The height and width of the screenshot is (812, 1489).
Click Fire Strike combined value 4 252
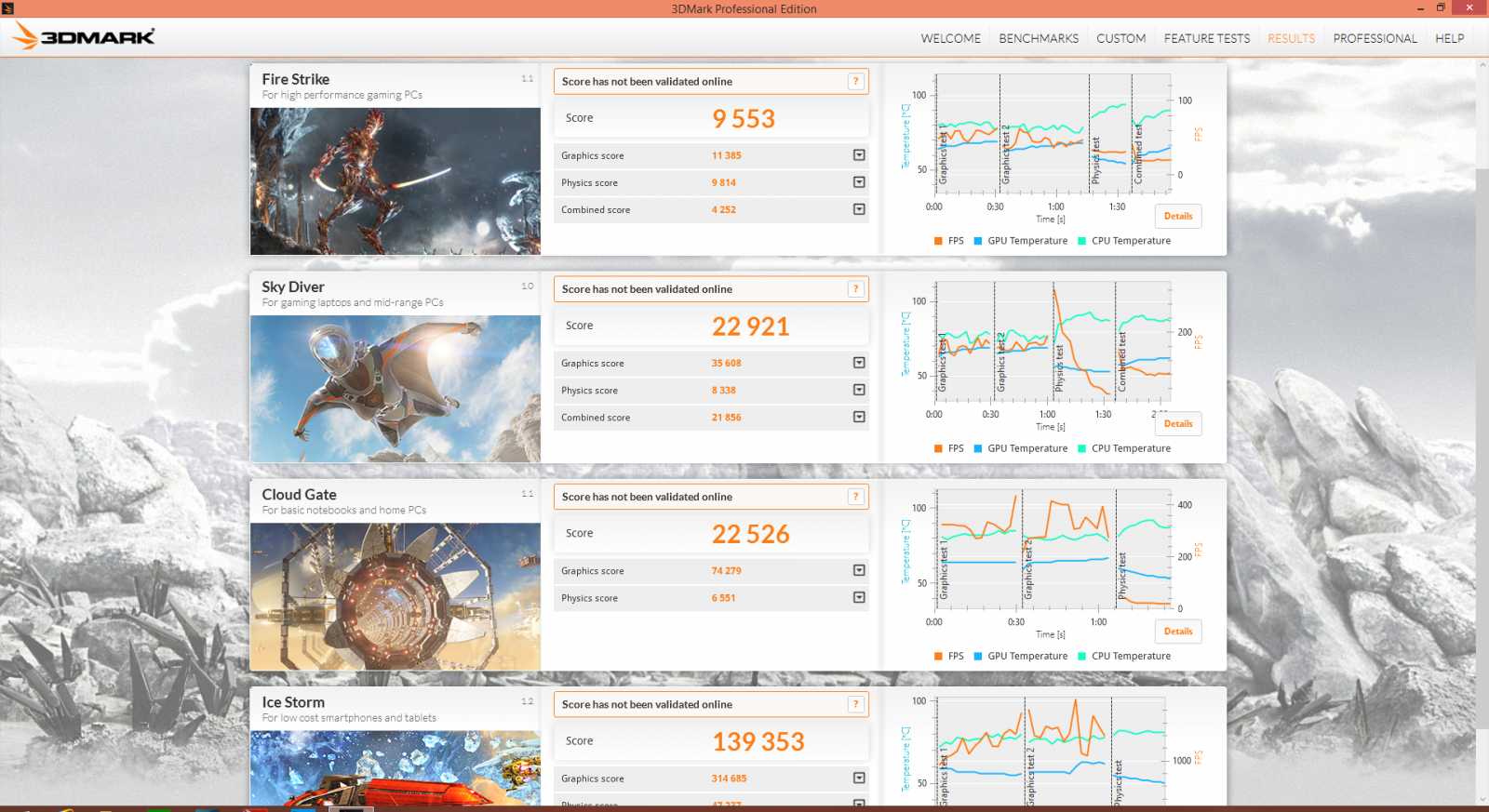coord(724,209)
